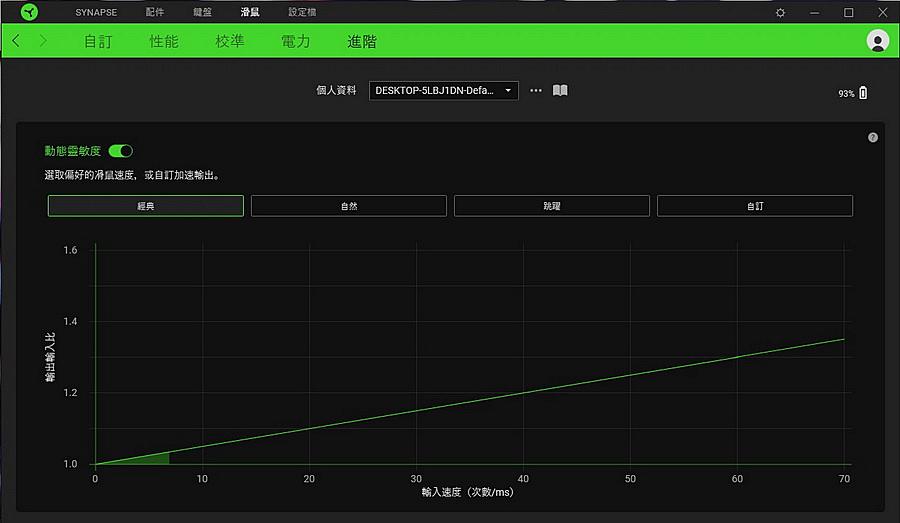Open the 鍵盤 top menu tab

pos(202,12)
